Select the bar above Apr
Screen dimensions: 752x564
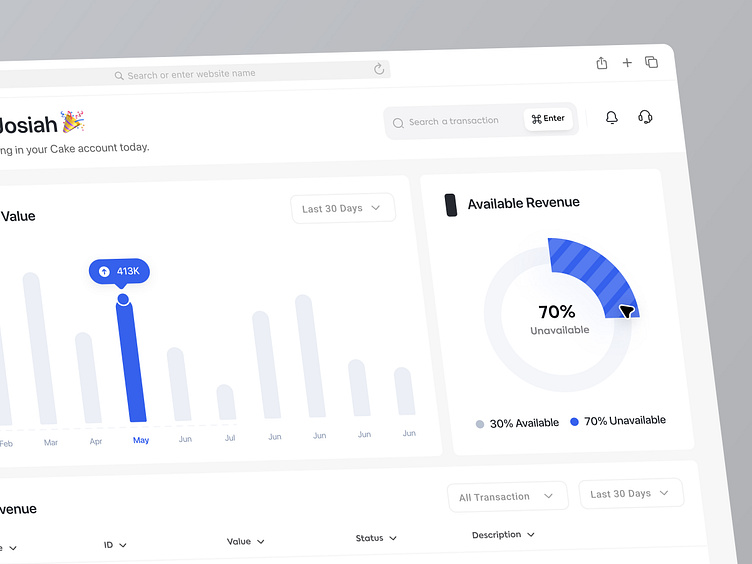click(x=88, y=378)
